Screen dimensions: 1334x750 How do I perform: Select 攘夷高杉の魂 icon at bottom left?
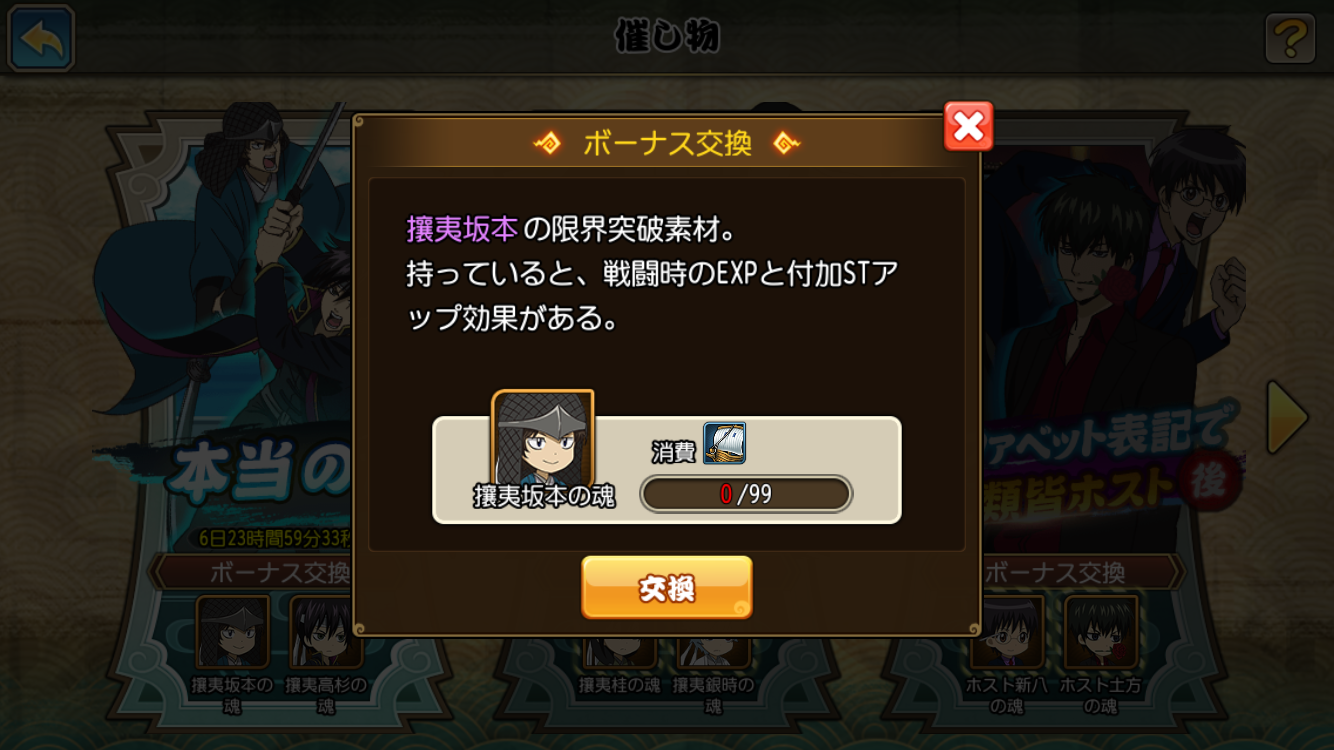click(326, 632)
